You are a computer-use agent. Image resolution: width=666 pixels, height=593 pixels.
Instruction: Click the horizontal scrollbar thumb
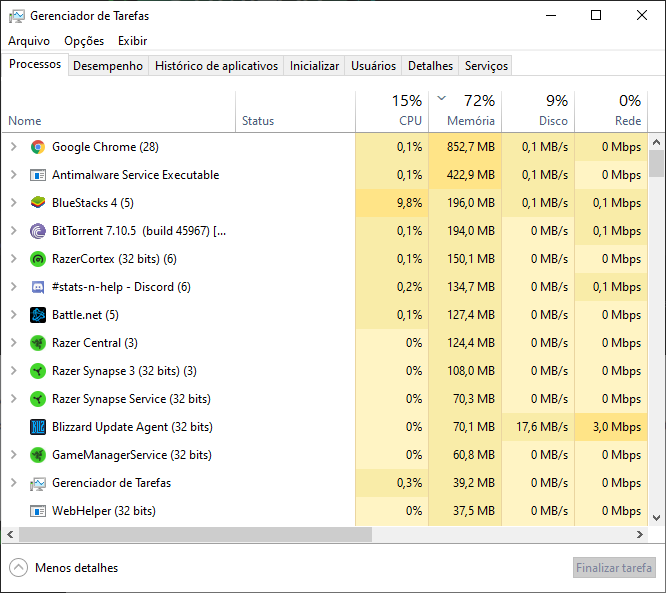coord(195,534)
